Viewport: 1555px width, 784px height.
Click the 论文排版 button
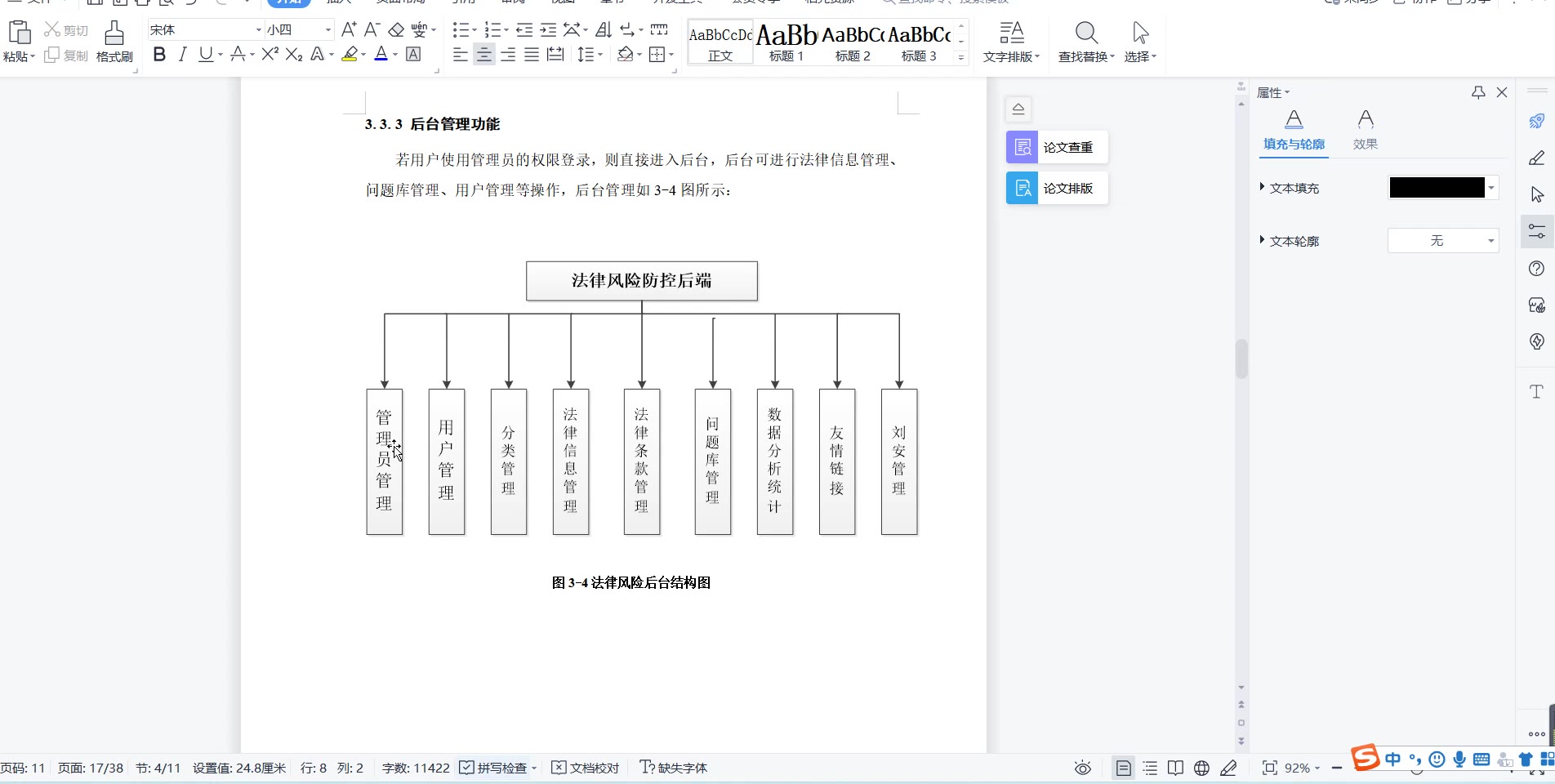pyautogui.click(x=1057, y=189)
